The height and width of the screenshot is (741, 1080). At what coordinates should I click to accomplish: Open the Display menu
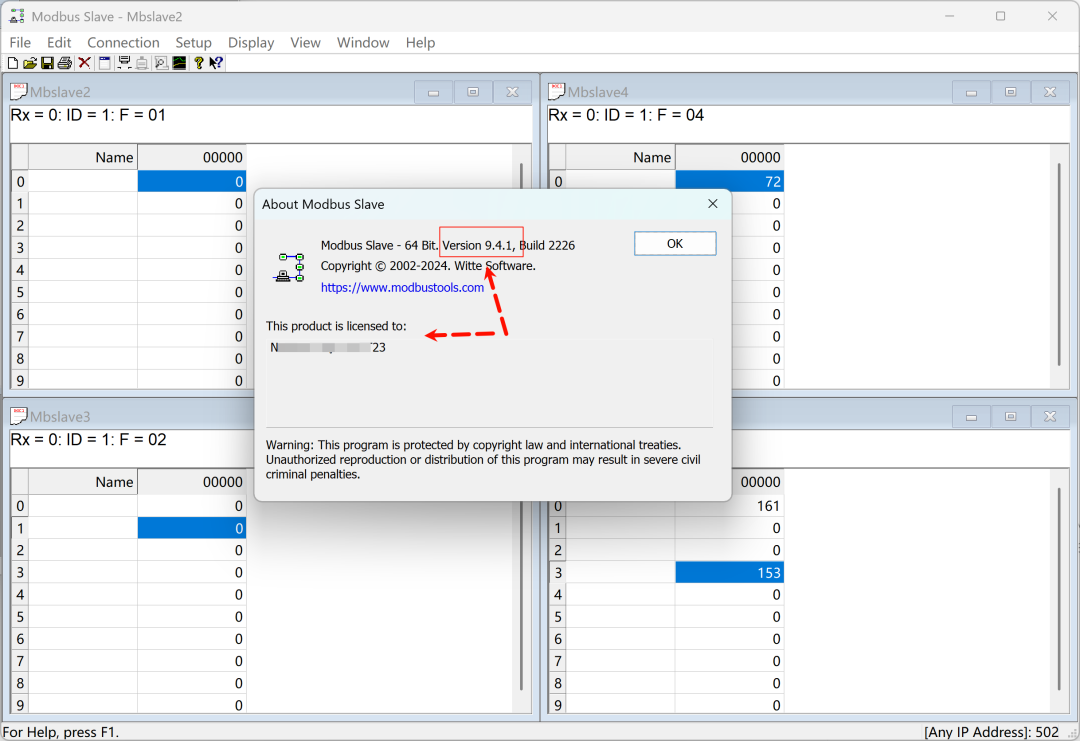point(251,43)
